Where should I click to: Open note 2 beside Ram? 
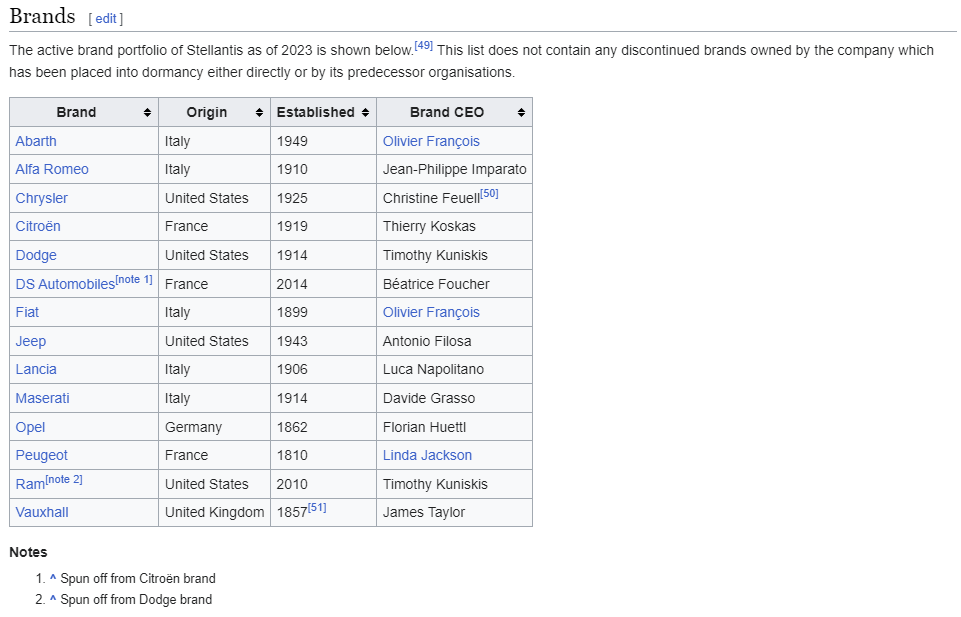64,479
